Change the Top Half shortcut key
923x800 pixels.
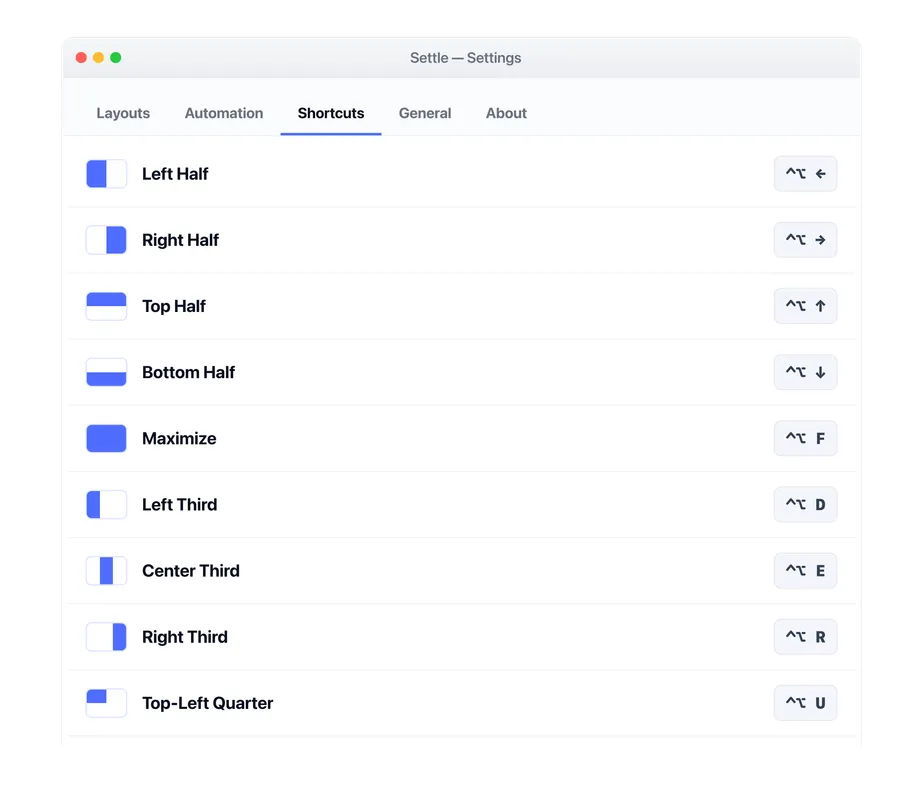(x=805, y=306)
